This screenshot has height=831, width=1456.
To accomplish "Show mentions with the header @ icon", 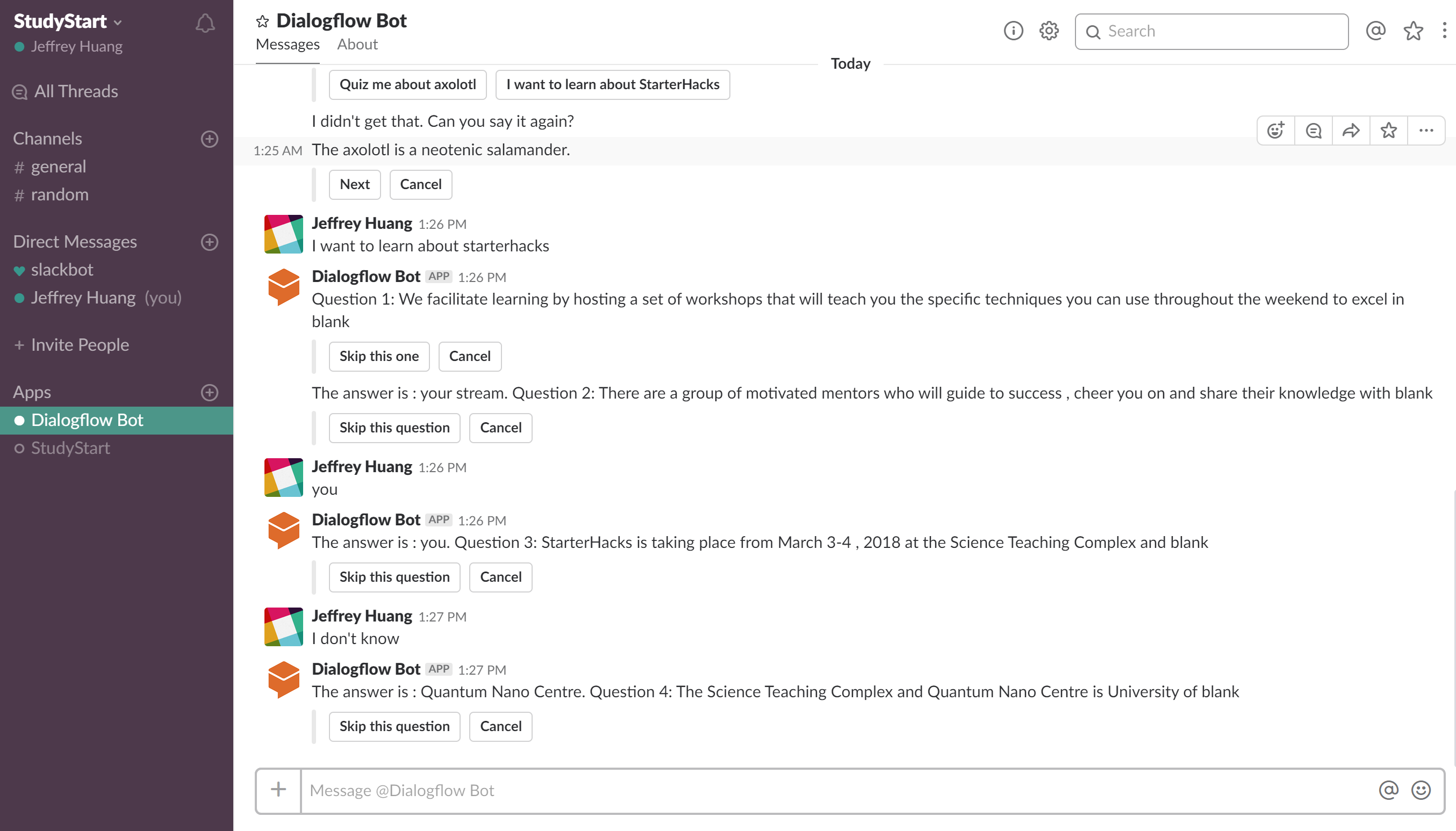I will (x=1375, y=31).
